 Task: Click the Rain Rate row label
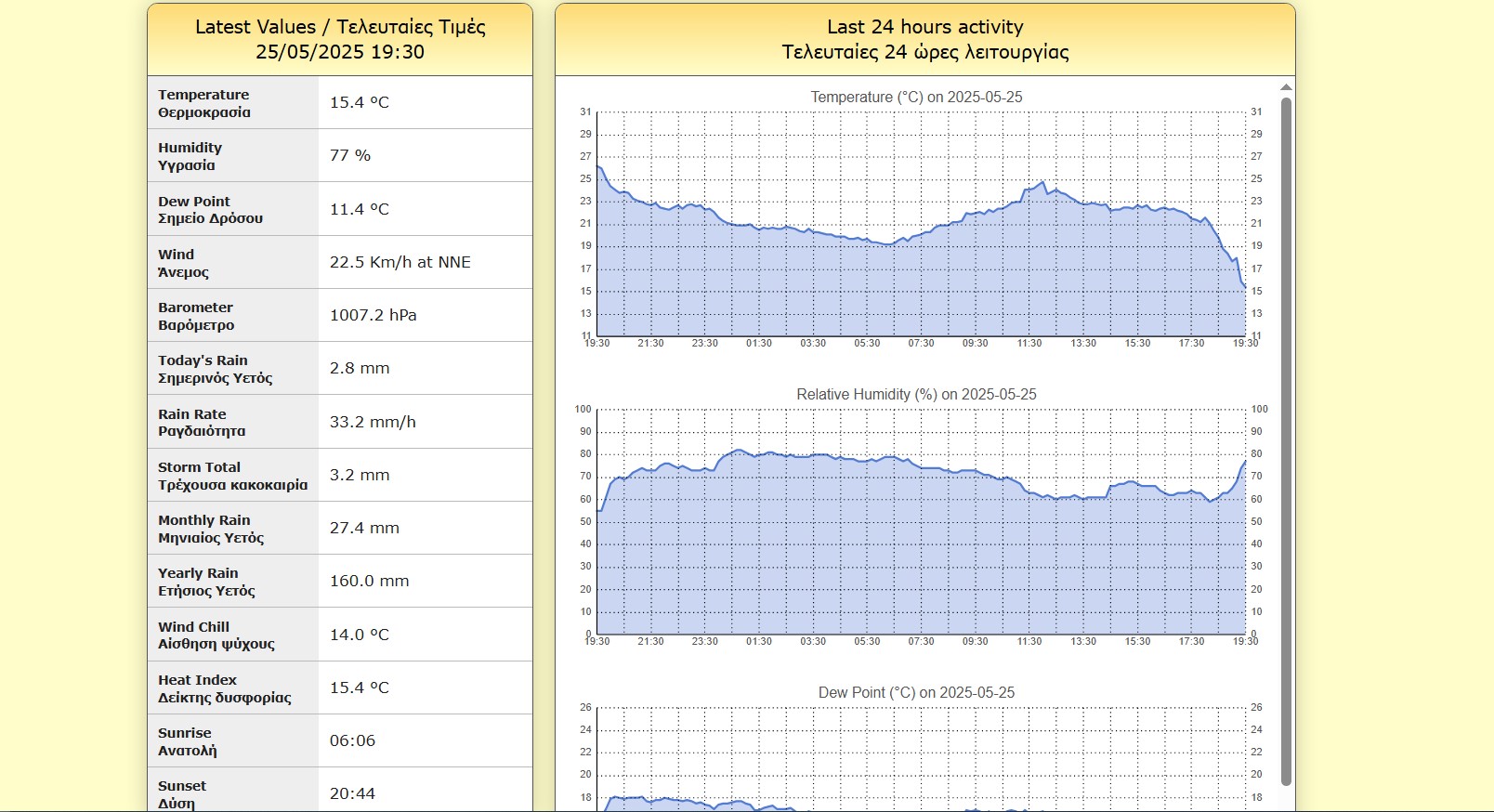point(202,423)
